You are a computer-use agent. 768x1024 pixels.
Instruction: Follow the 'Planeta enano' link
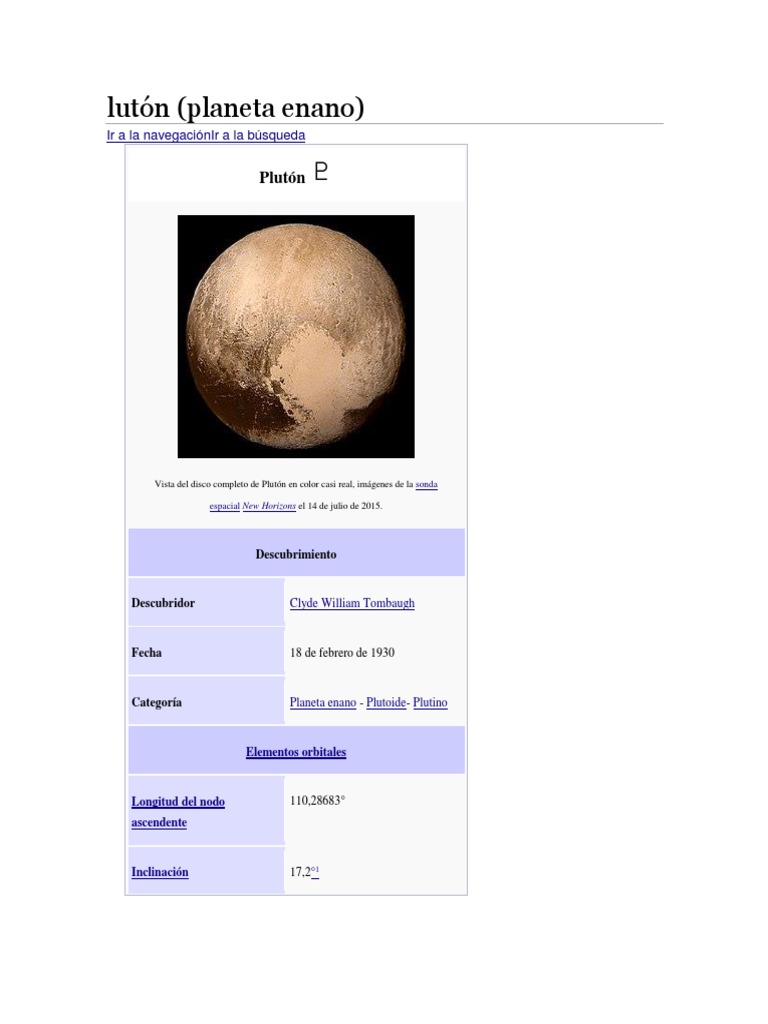tap(323, 702)
